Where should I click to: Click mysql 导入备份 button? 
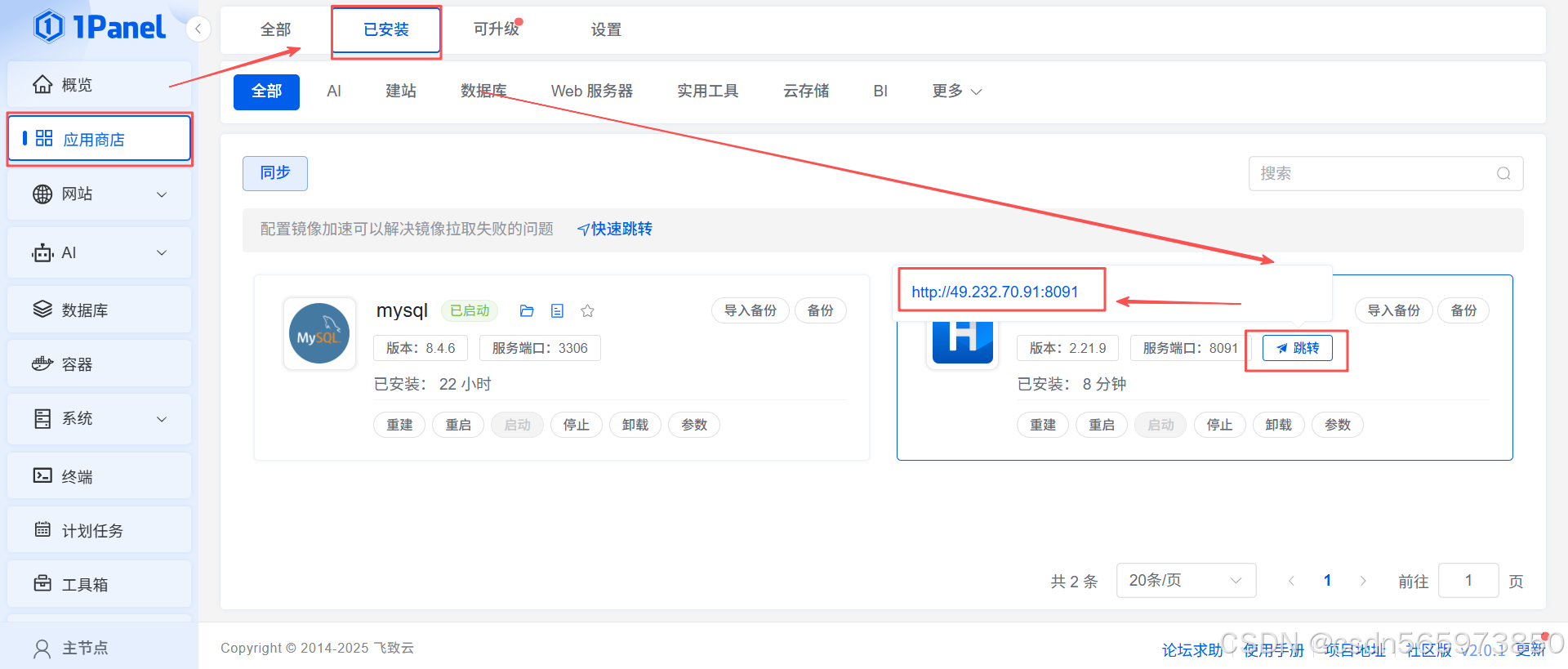point(751,310)
